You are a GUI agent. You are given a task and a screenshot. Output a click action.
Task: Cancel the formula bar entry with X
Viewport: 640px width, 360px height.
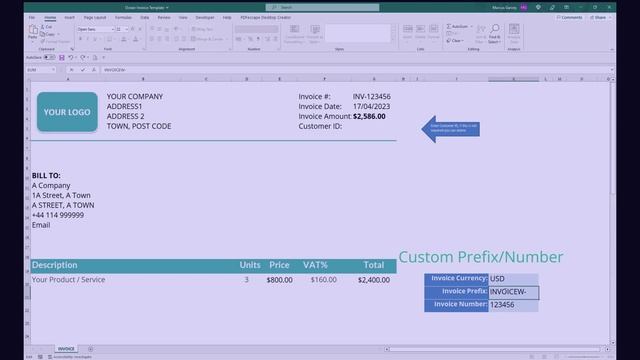tap(71, 70)
